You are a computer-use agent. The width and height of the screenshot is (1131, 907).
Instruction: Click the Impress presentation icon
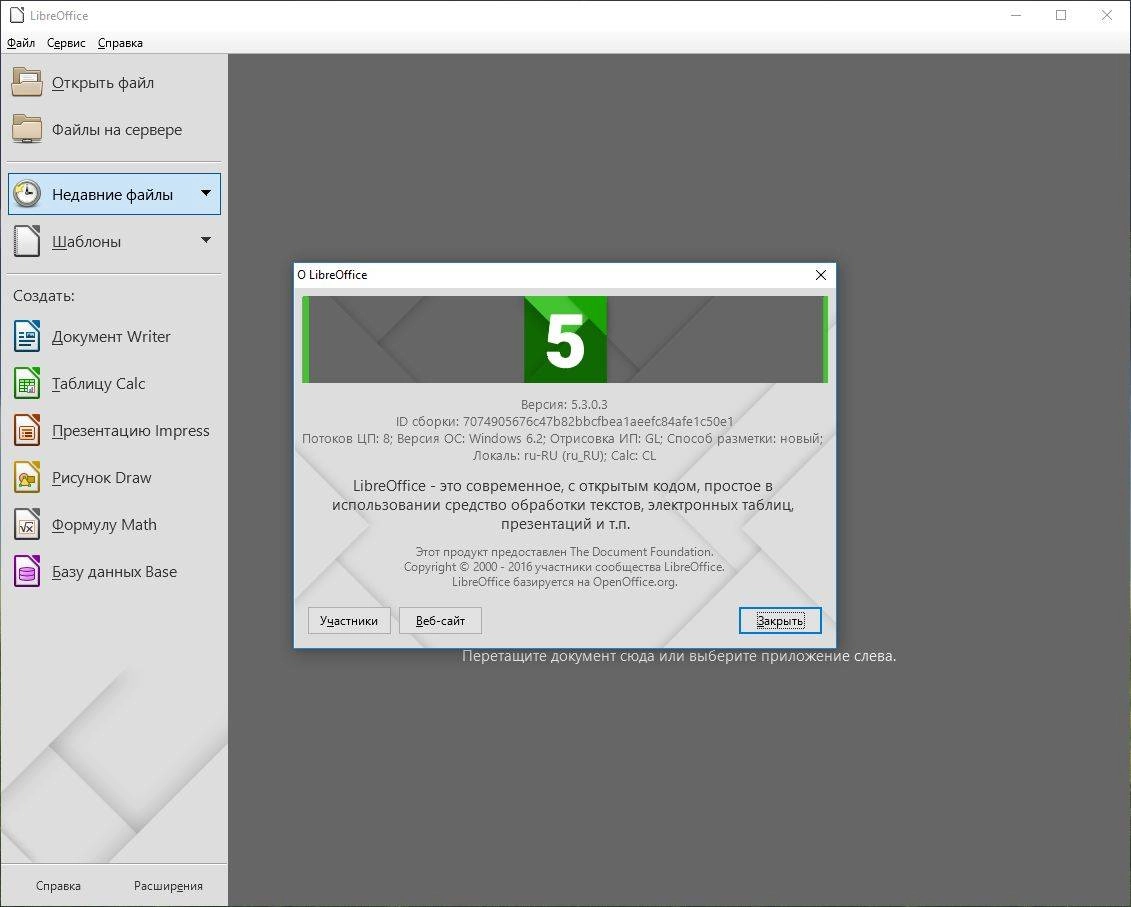click(x=27, y=431)
